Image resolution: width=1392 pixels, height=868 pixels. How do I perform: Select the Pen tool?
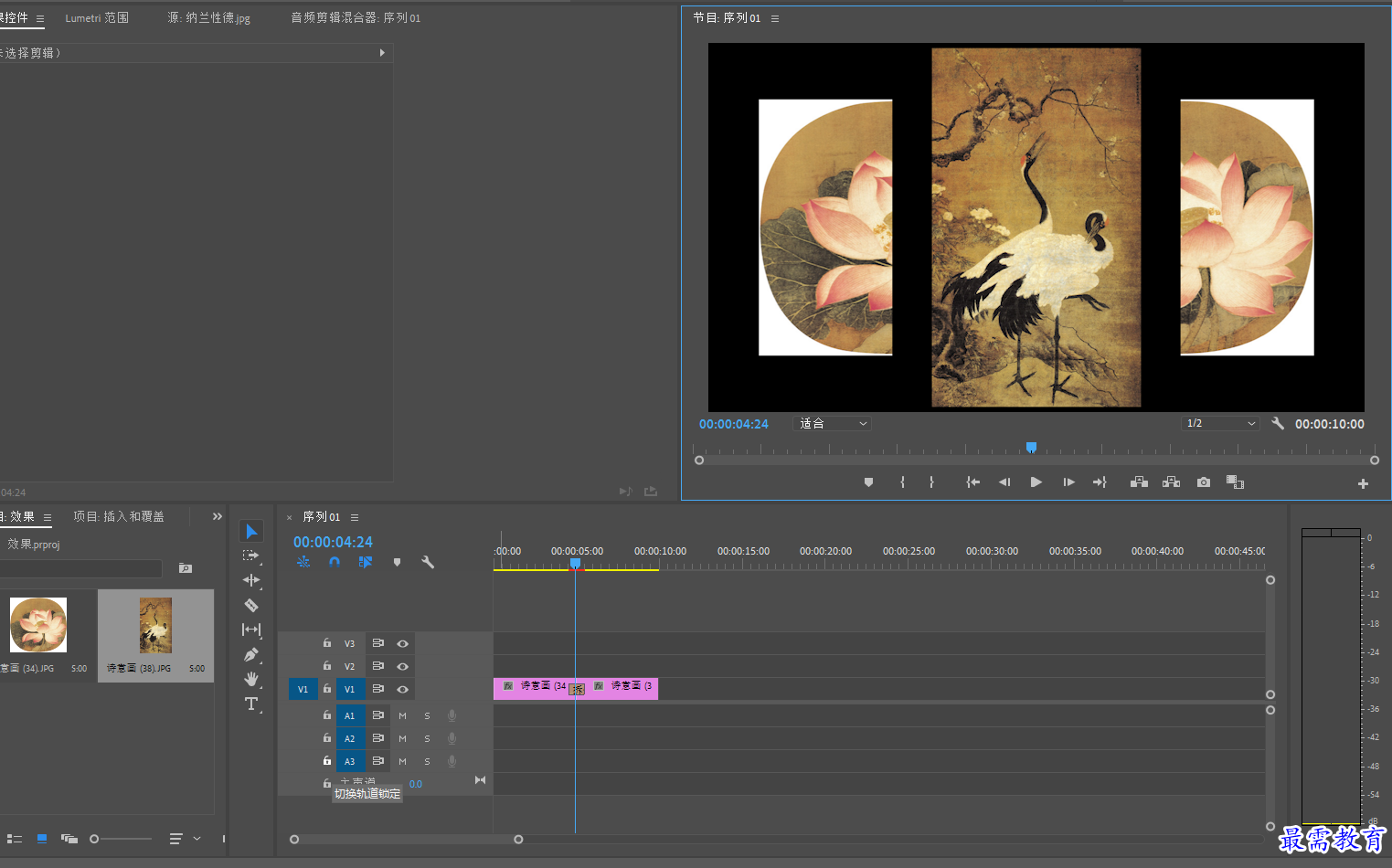251,654
